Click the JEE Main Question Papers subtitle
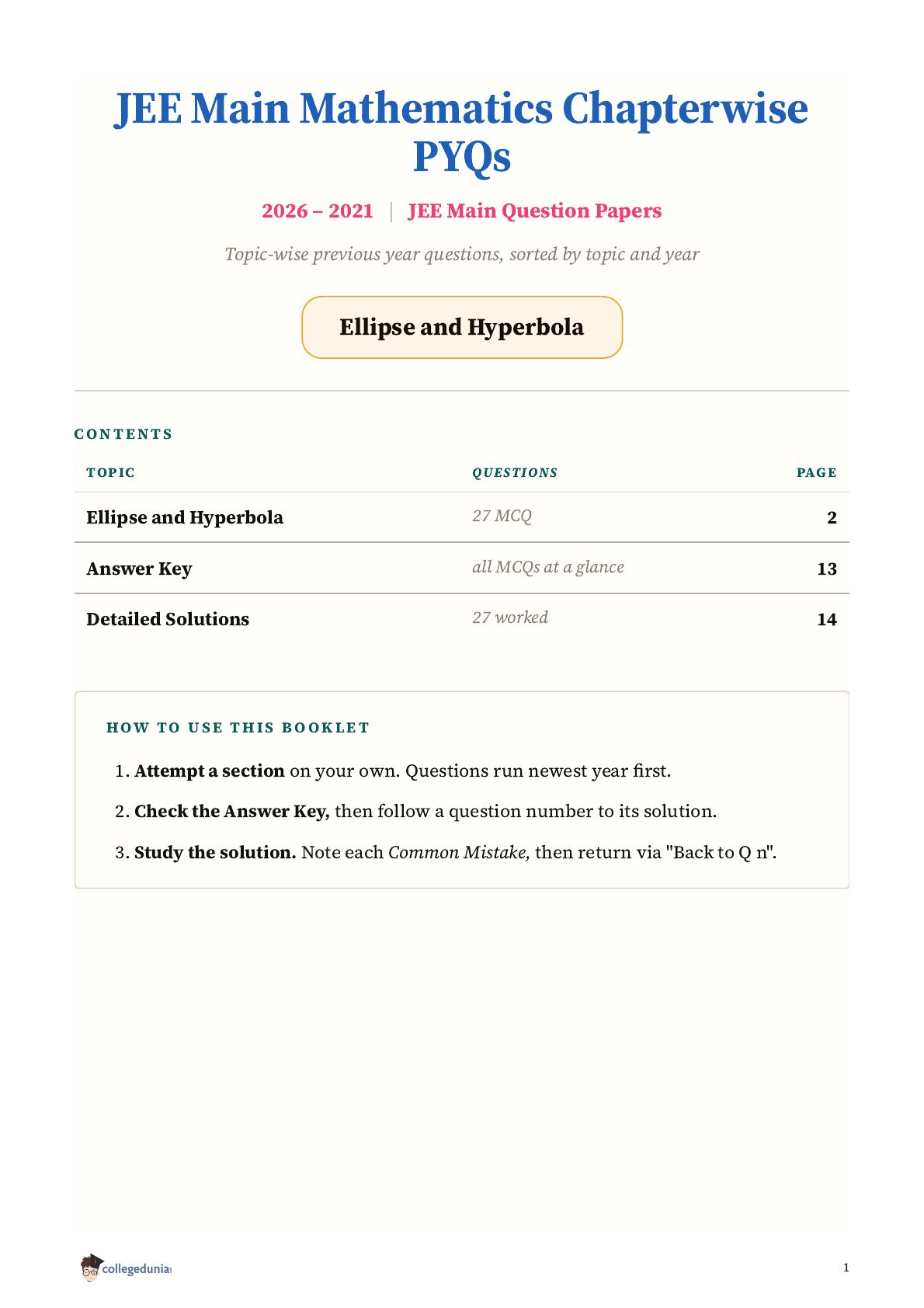This screenshot has height=1308, width=924. (535, 210)
